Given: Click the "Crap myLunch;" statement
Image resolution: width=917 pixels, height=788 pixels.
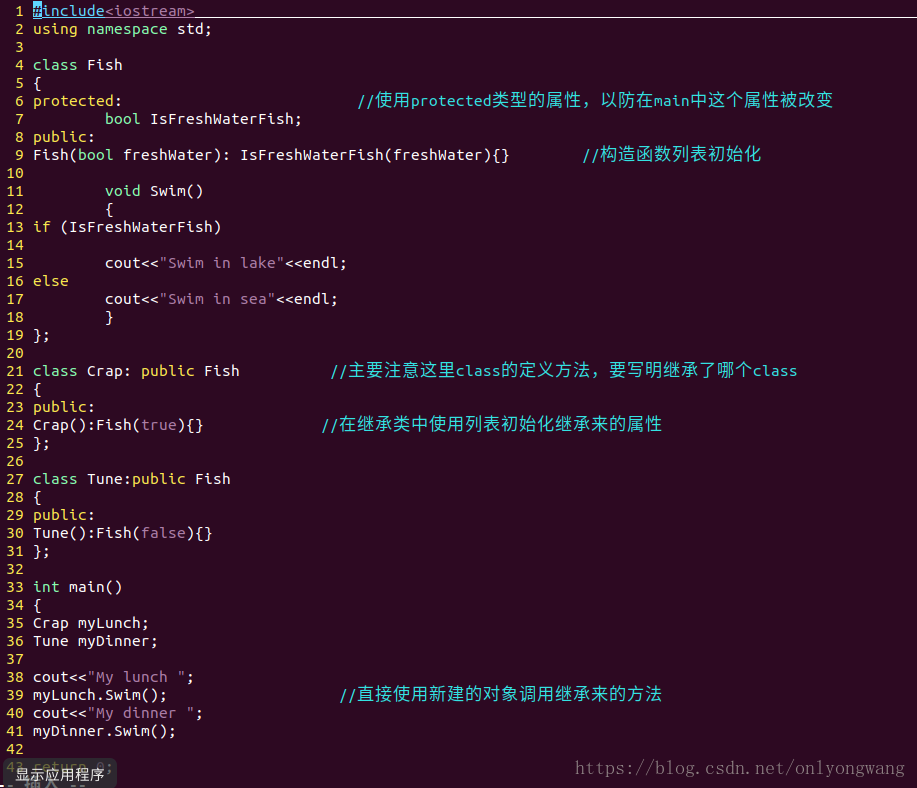Looking at the screenshot, I should tap(91, 623).
